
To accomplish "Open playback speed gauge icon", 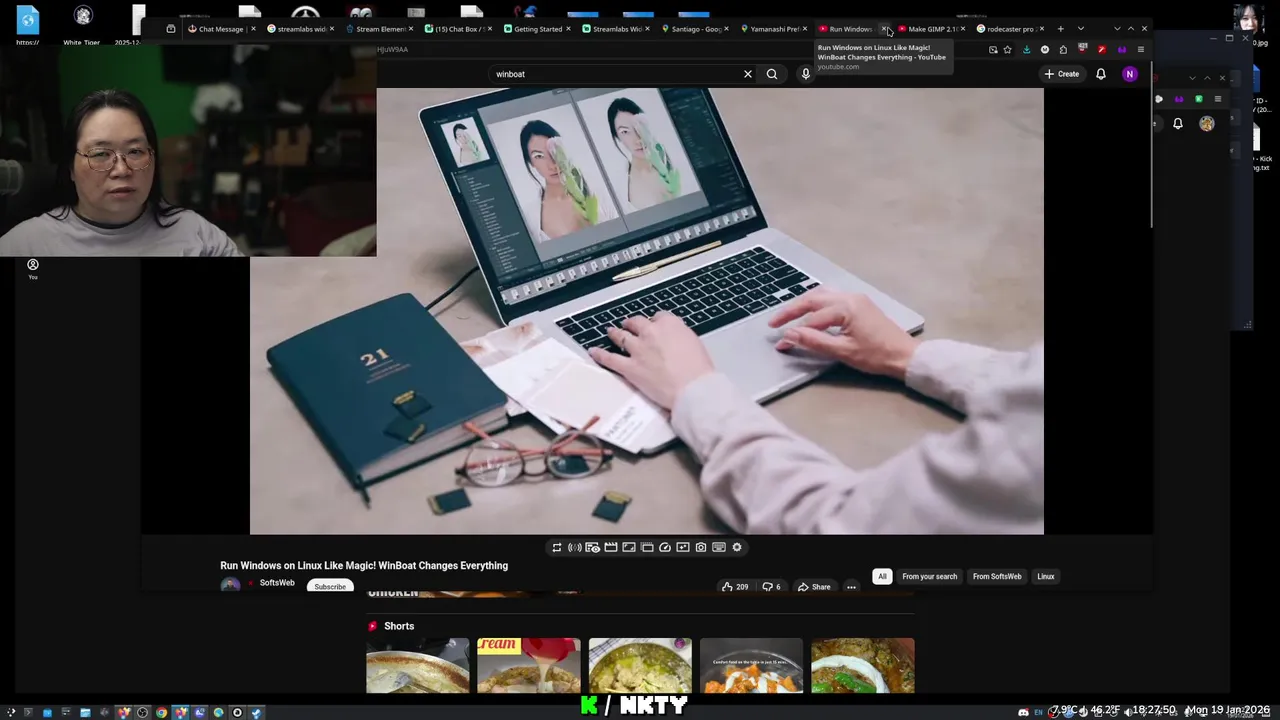I will (665, 547).
